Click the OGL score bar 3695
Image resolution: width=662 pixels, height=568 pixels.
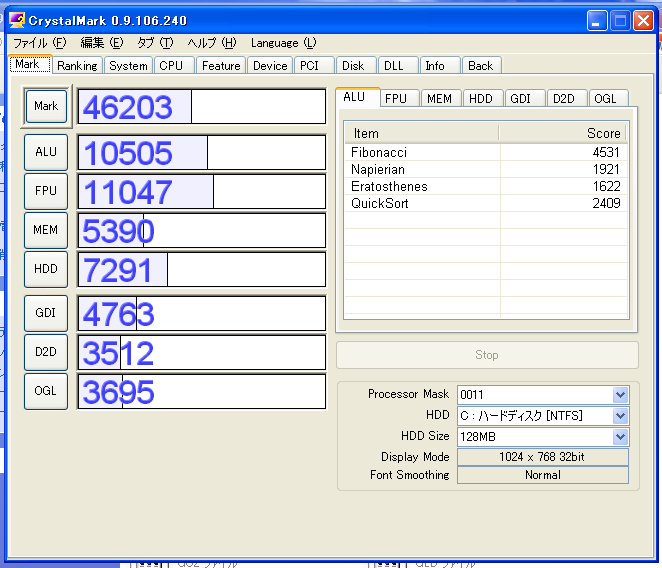pyautogui.click(x=202, y=391)
